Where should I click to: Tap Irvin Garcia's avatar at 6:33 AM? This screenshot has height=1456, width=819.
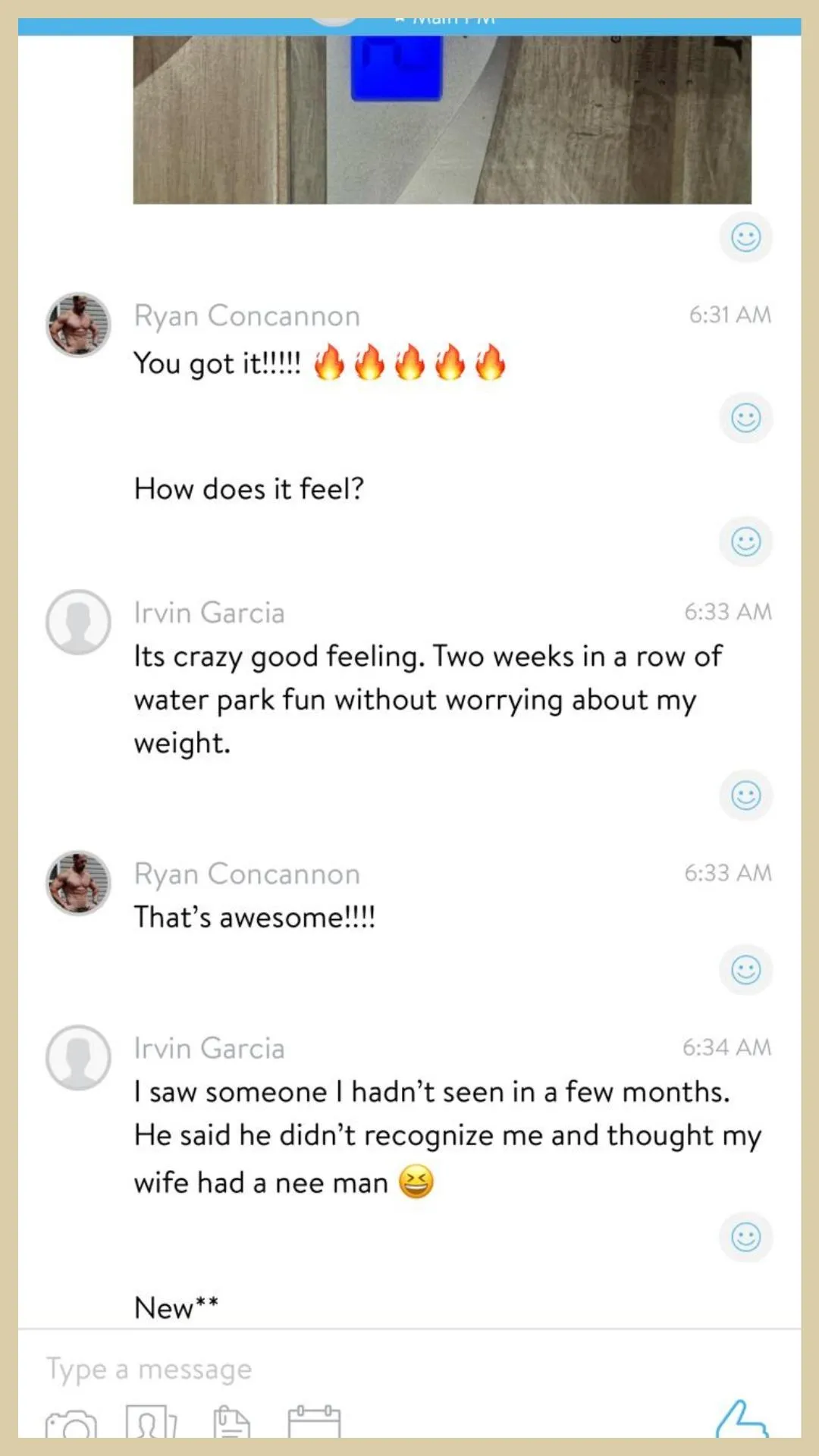tap(78, 622)
